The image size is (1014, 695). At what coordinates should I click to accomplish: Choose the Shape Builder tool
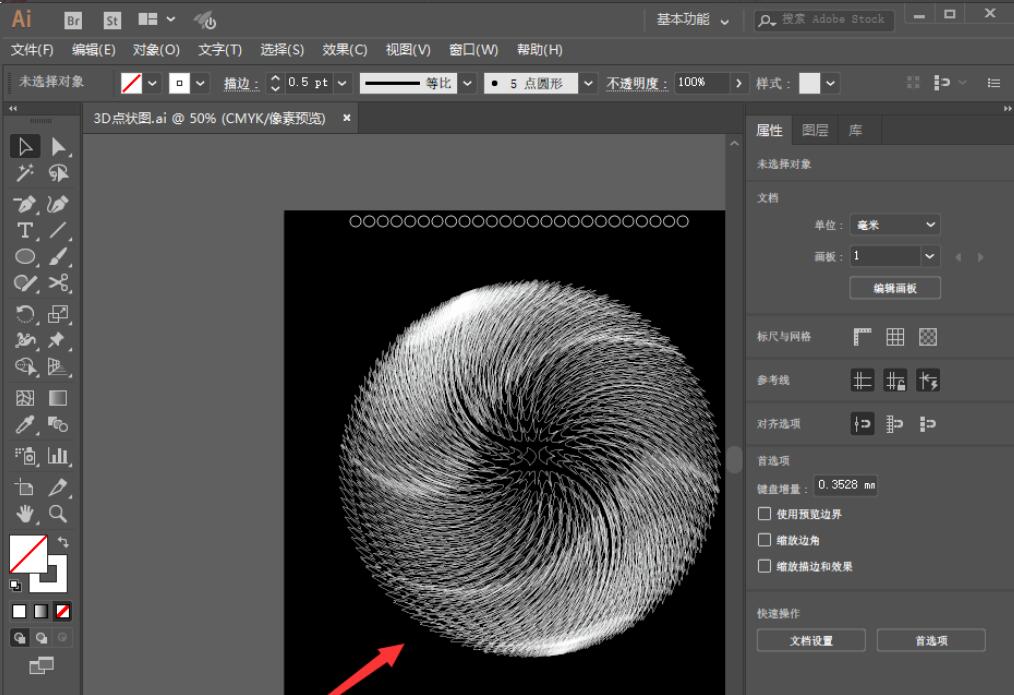point(25,367)
